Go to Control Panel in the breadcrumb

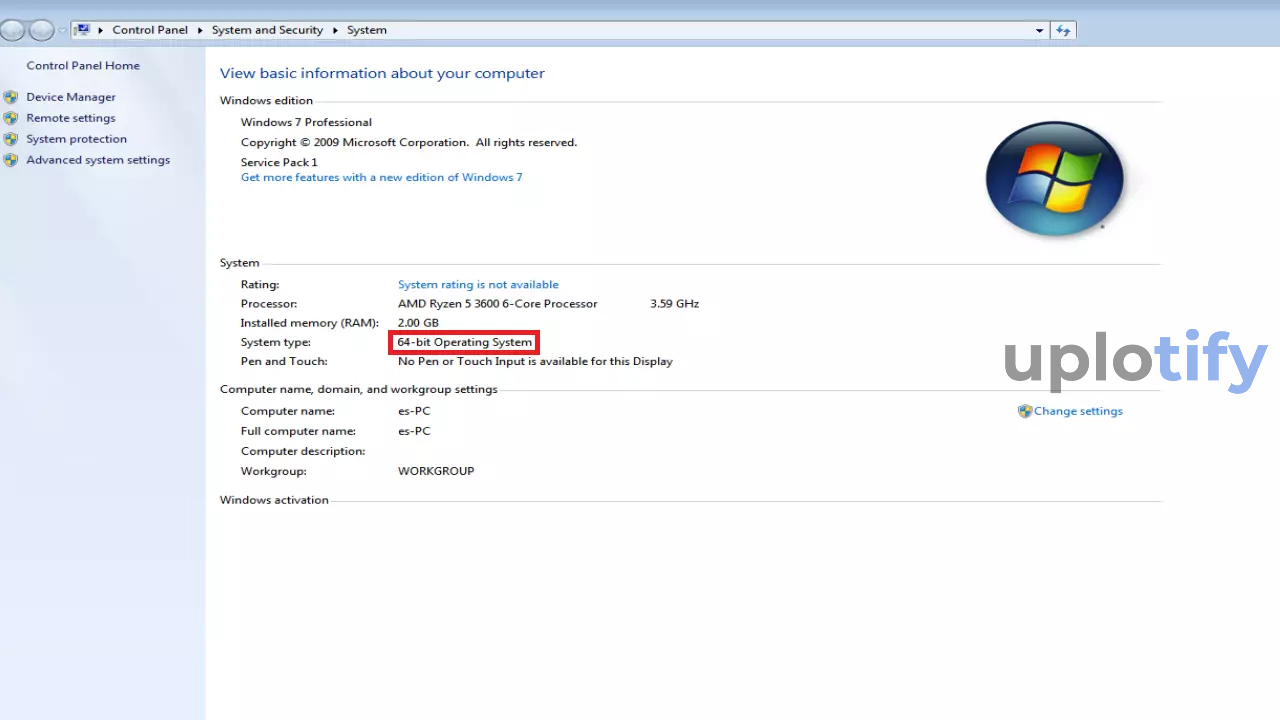coord(150,30)
